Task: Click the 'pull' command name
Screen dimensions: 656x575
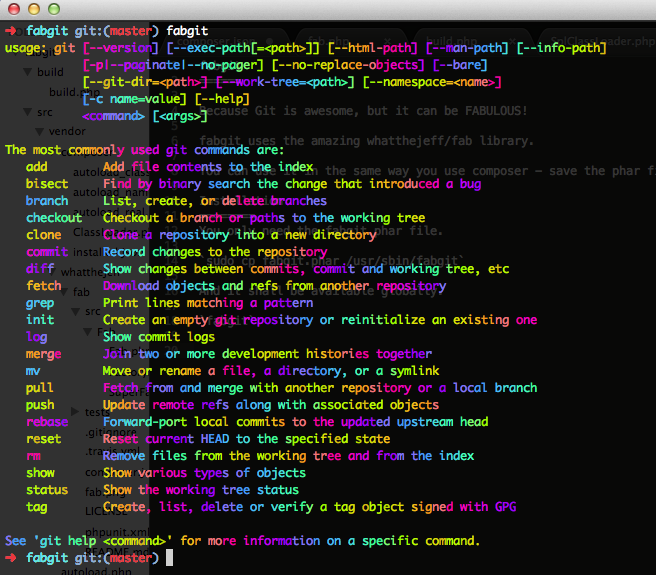Action: [x=40, y=388]
